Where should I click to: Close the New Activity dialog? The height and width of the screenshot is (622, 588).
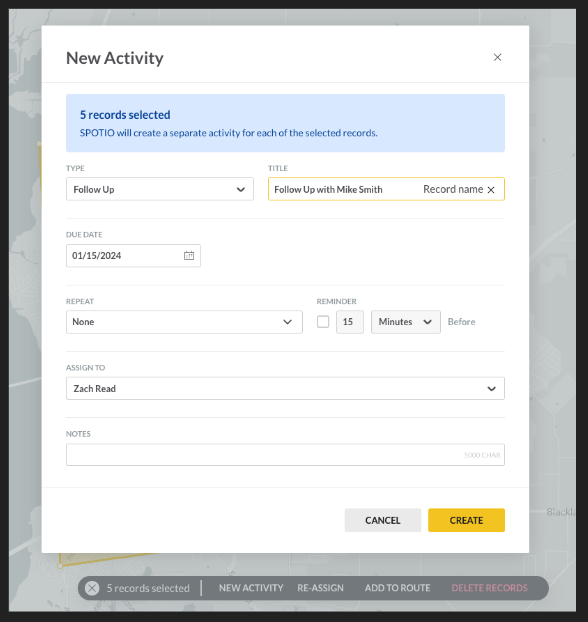(x=497, y=58)
